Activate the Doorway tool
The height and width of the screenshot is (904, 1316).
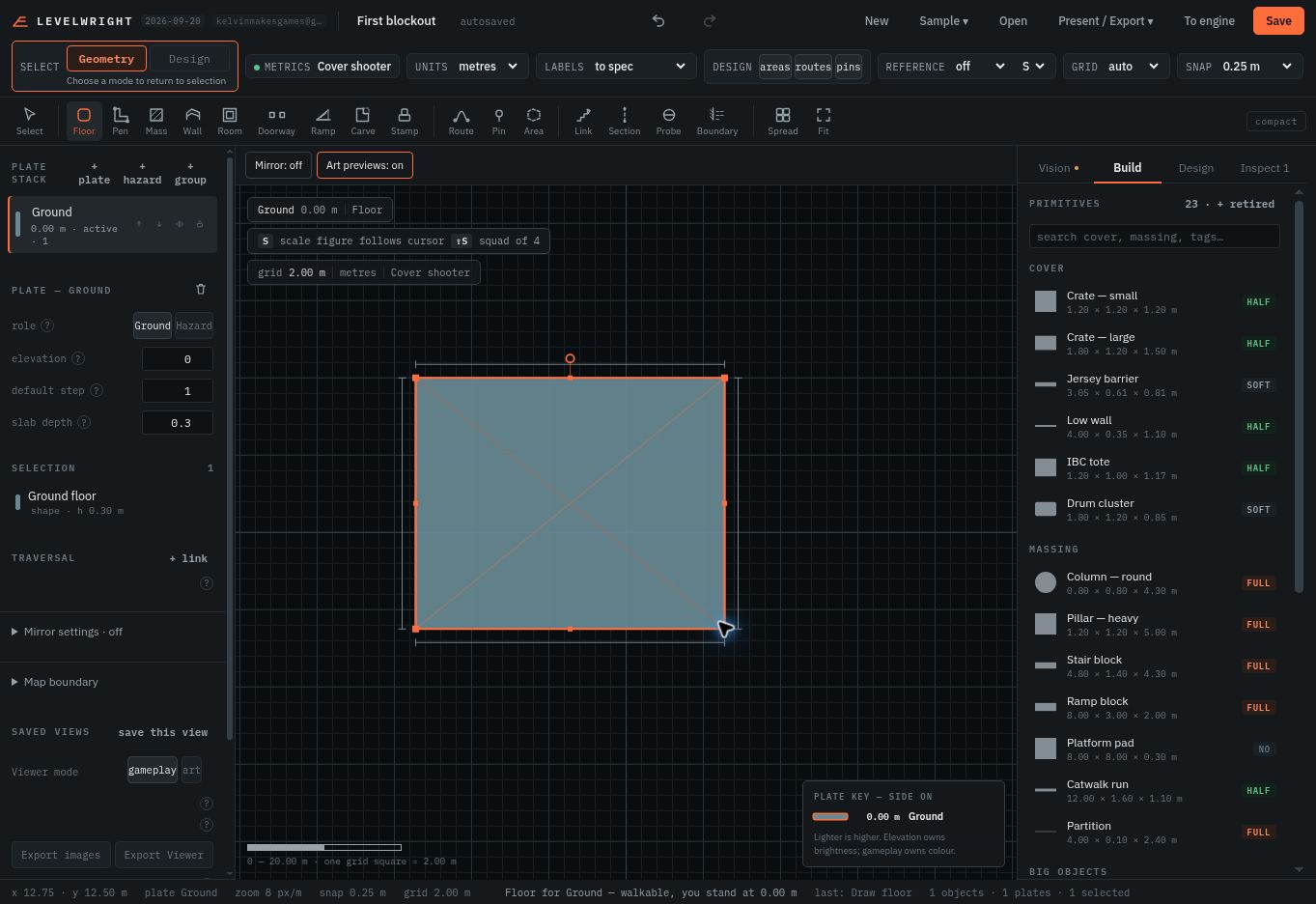tap(276, 121)
